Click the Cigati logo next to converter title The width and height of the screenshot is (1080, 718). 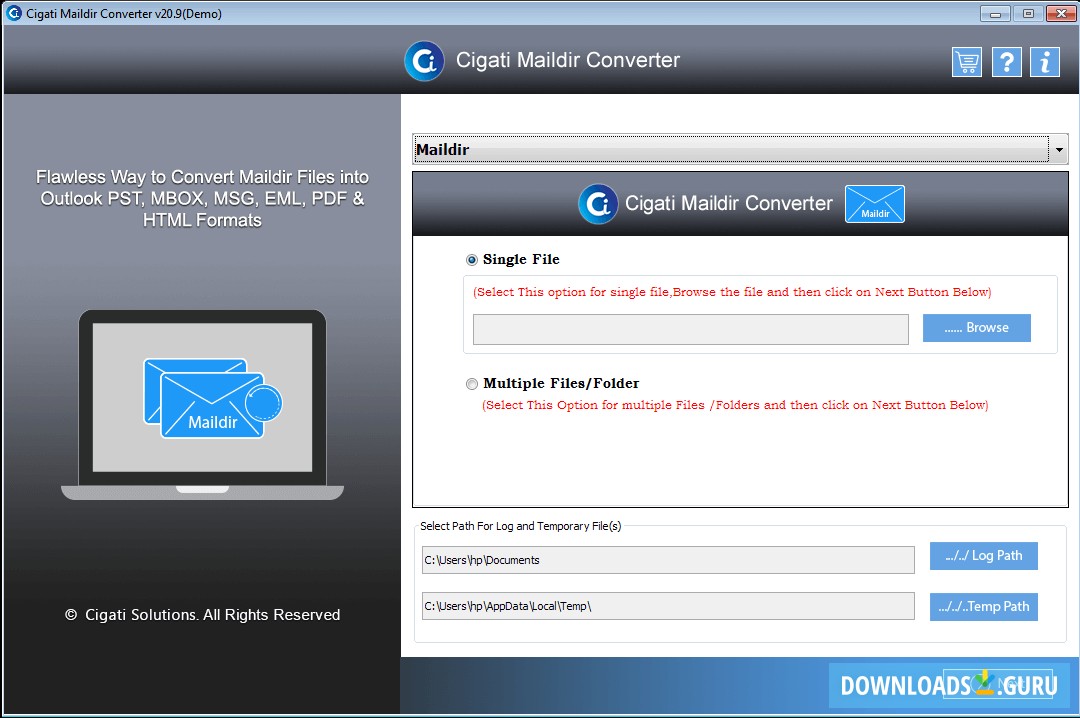(x=597, y=204)
